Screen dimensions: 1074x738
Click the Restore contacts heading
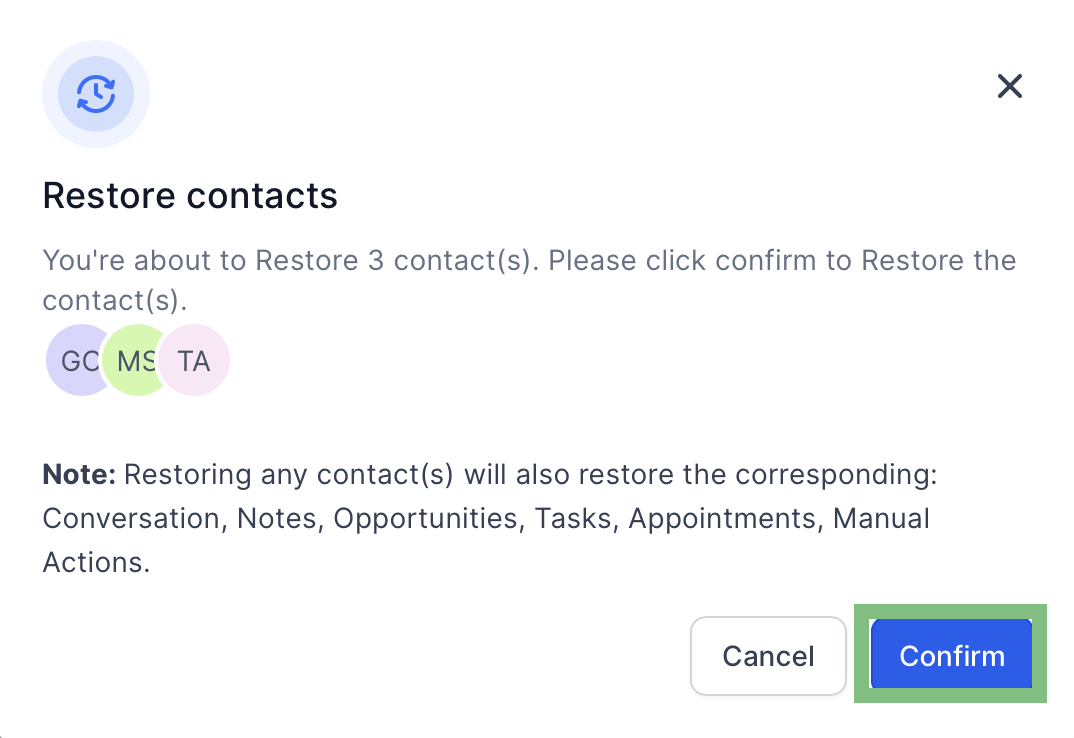pos(190,196)
